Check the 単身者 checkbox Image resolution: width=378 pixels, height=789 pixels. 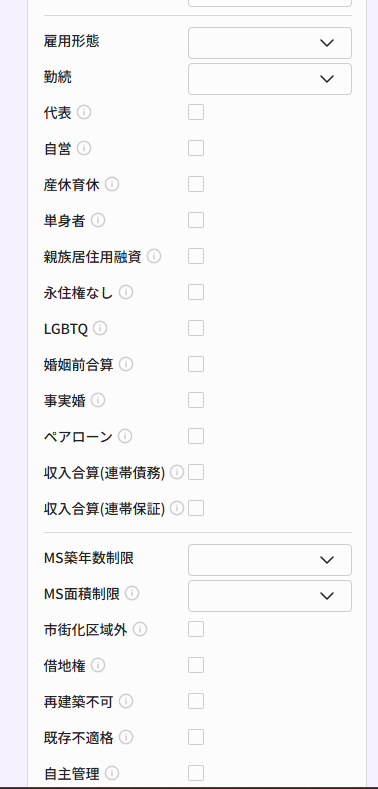[196, 220]
